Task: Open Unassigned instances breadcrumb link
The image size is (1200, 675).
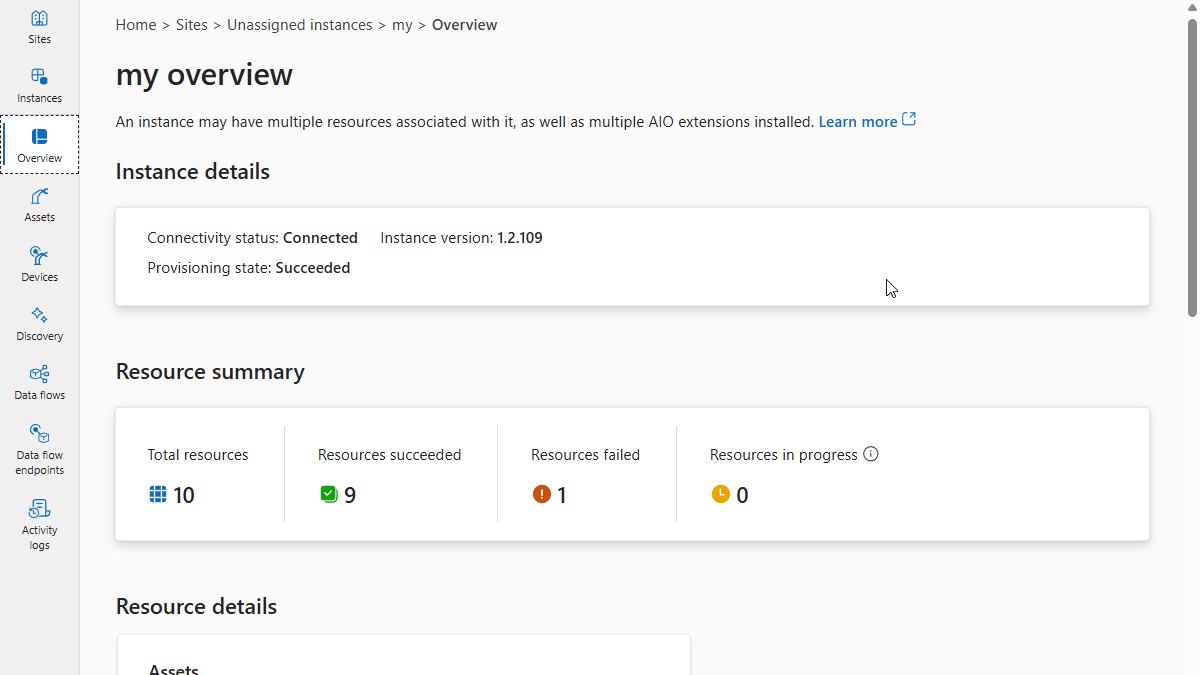Action: (x=300, y=25)
